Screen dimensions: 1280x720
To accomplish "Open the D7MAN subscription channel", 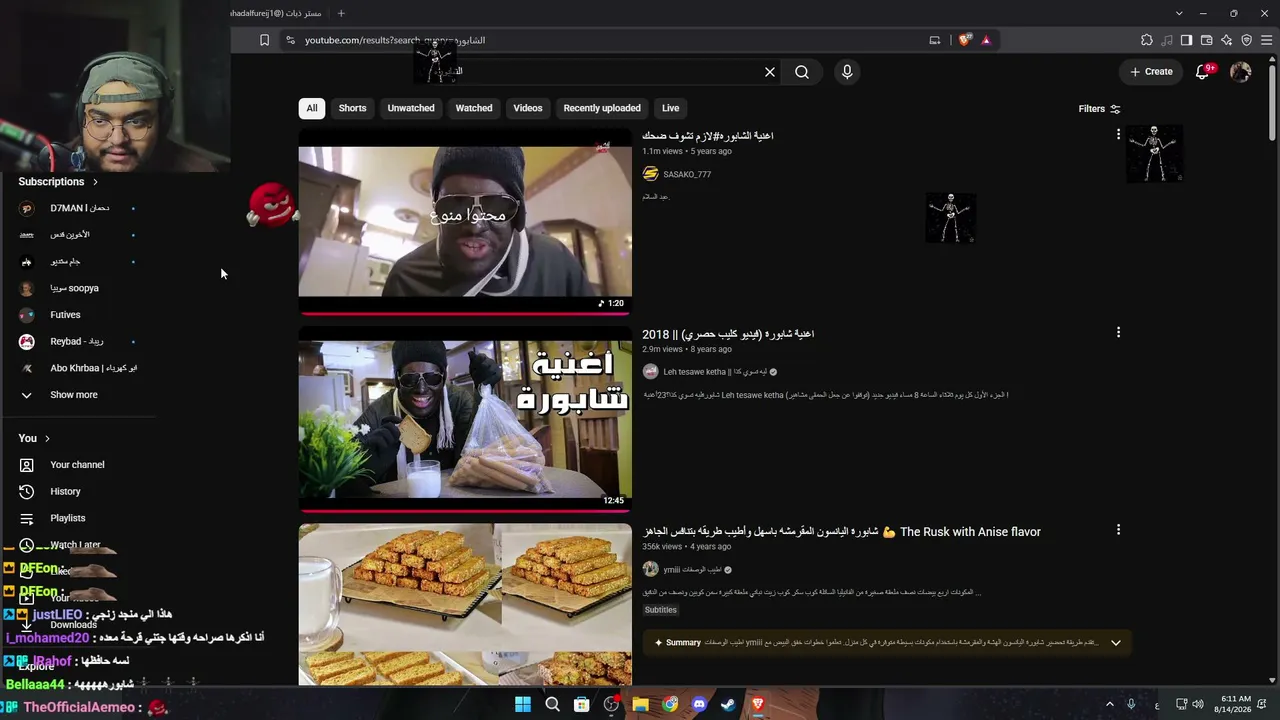I will tap(78, 208).
